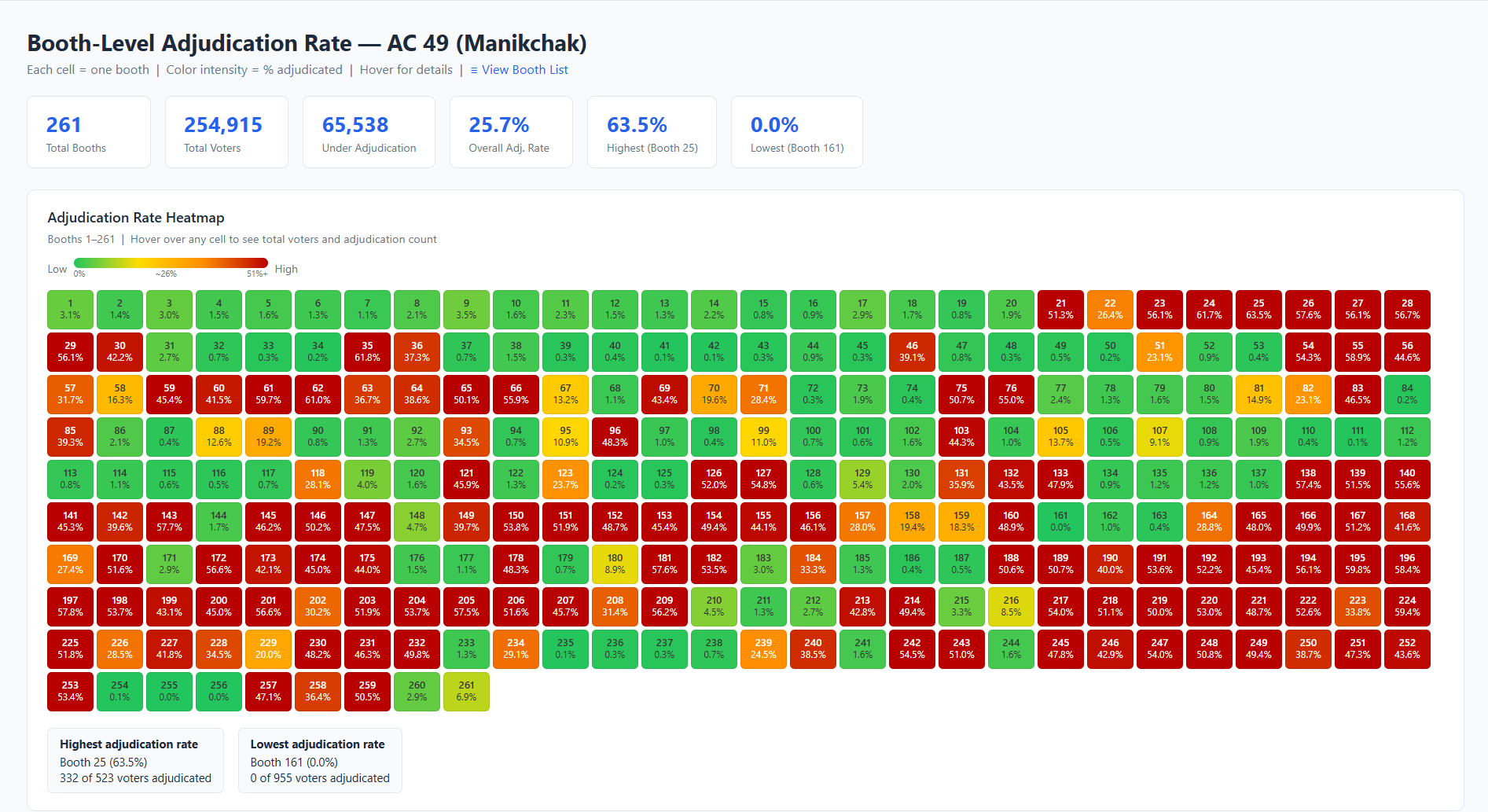Click Highest (Booth 25) stat card

(652, 132)
